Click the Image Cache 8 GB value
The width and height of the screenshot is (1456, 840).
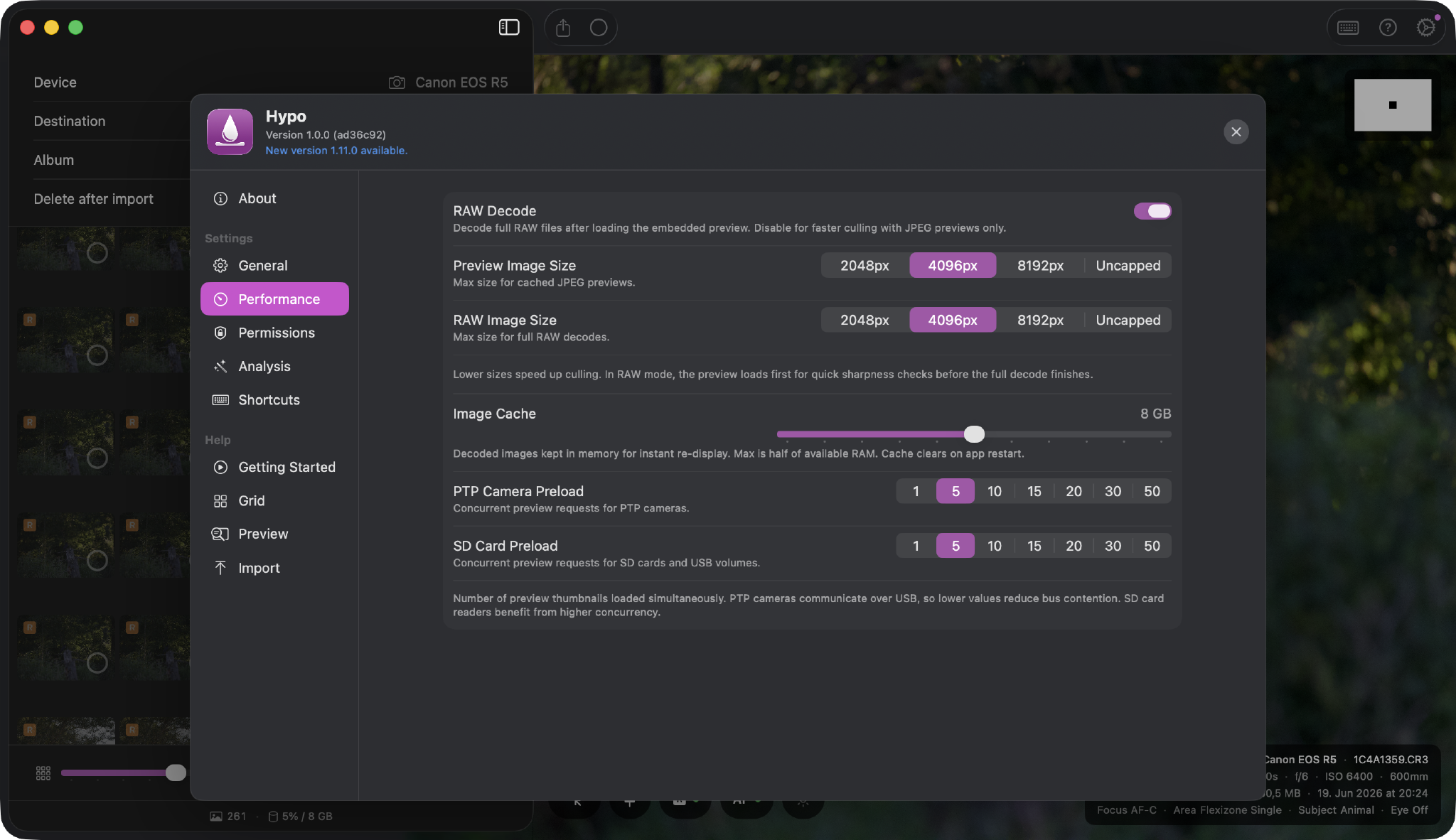click(x=1155, y=414)
